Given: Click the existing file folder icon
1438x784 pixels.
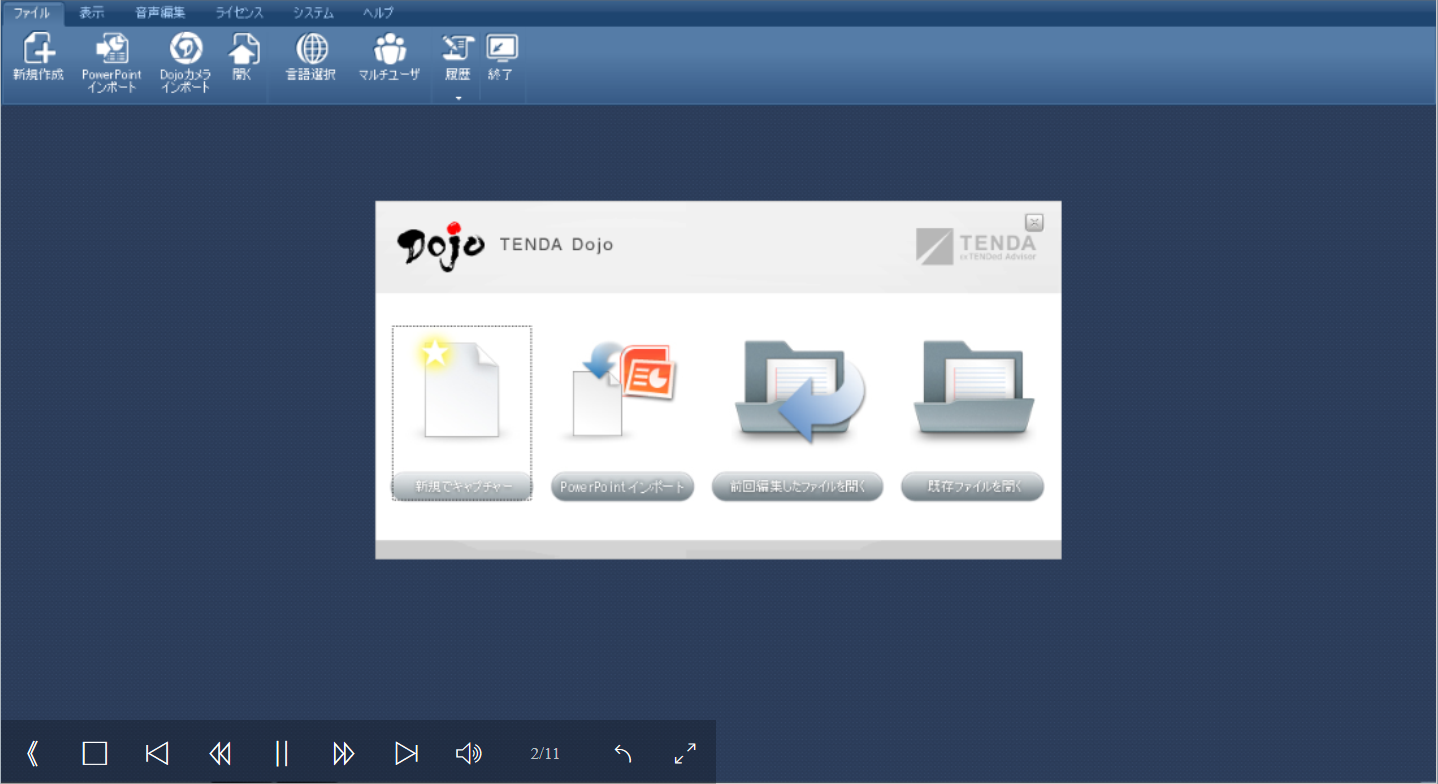Looking at the screenshot, I should (974, 388).
